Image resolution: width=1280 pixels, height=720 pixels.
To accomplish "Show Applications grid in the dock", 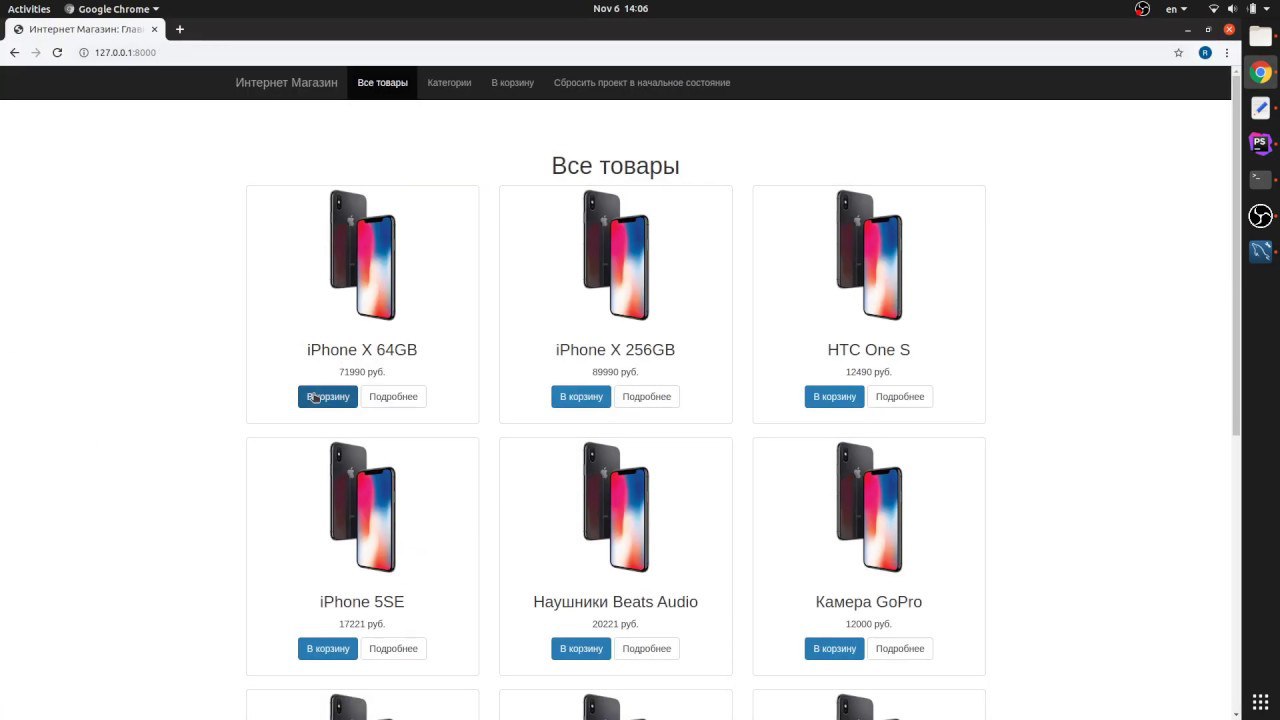I will (1260, 701).
